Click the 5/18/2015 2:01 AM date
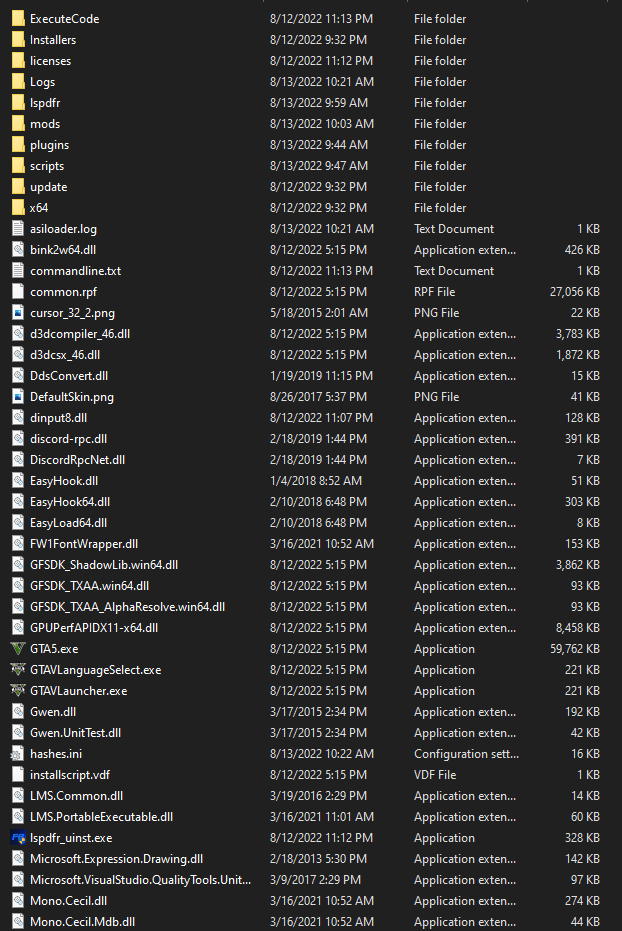 pyautogui.click(x=319, y=313)
